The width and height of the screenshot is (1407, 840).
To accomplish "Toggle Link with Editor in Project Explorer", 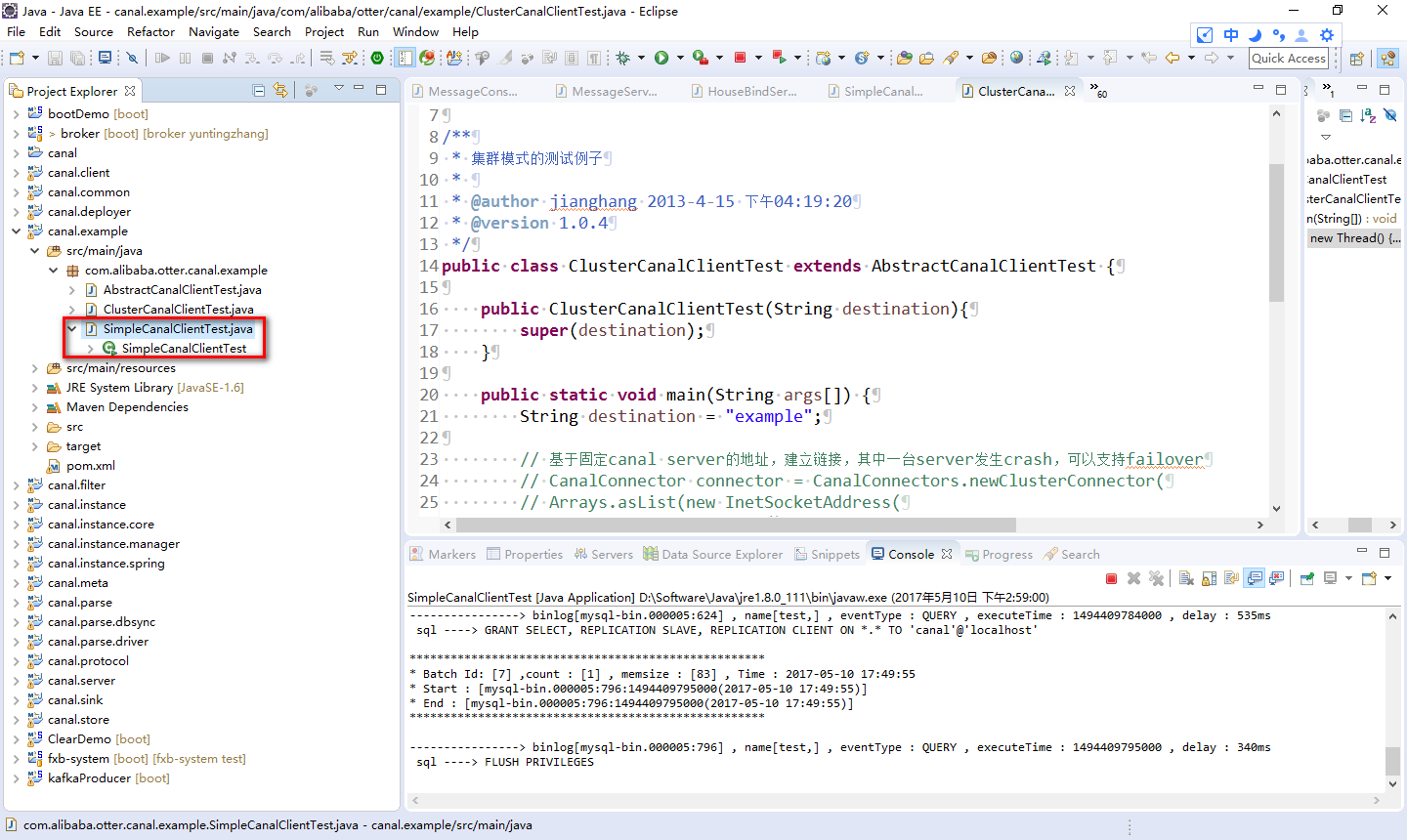I will (x=280, y=91).
